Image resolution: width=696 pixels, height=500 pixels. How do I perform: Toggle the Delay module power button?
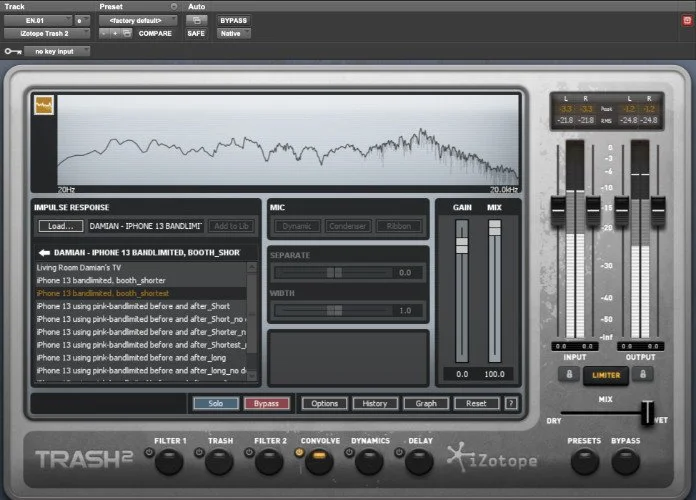(399, 453)
